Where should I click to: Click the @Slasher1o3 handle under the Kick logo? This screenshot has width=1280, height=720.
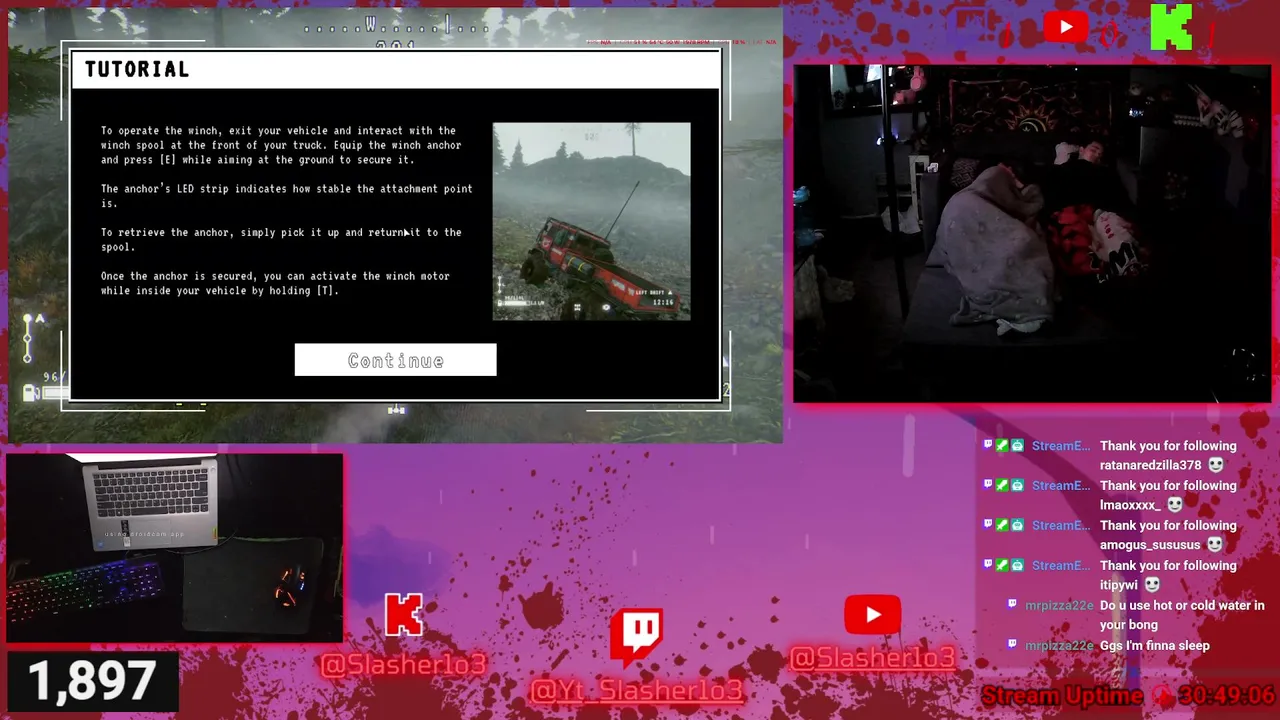pyautogui.click(x=403, y=665)
